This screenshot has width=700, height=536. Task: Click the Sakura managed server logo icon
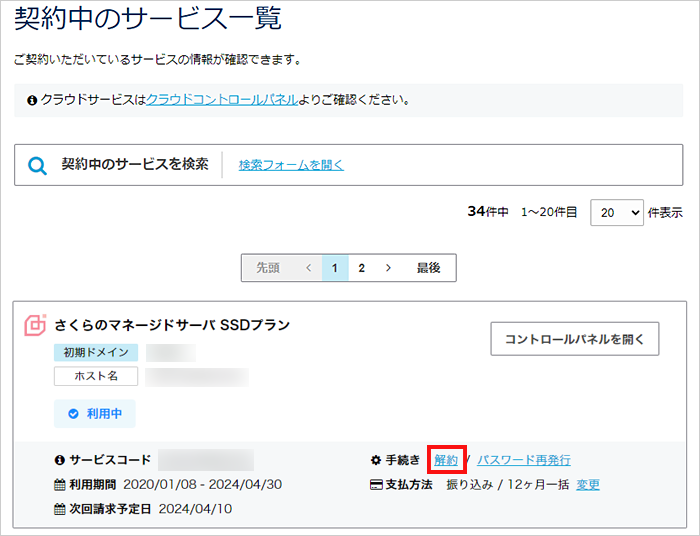tap(35, 325)
